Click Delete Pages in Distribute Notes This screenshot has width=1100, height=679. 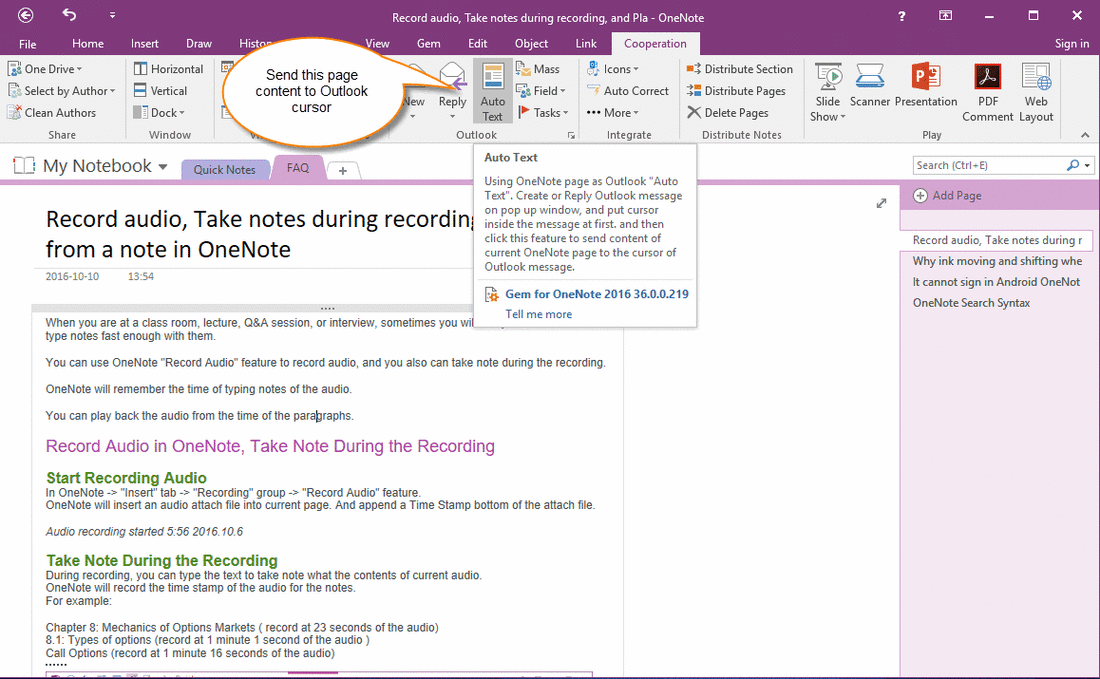pos(727,112)
